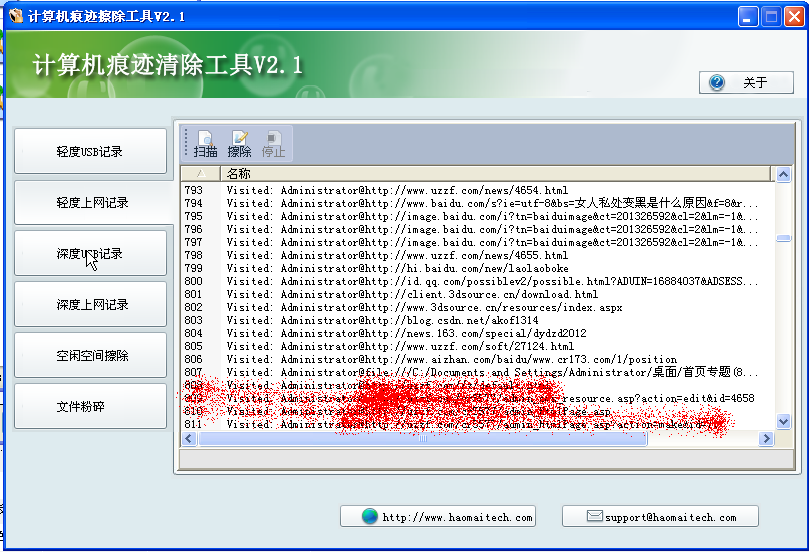Choose 空闲空间擦除 in the sidebar

(x=91, y=356)
